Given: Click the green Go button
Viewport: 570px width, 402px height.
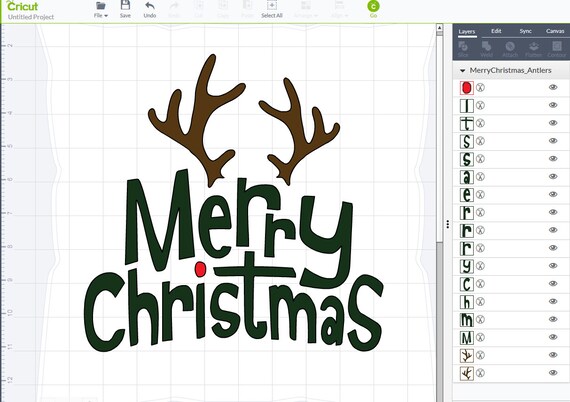Looking at the screenshot, I should click(373, 7).
